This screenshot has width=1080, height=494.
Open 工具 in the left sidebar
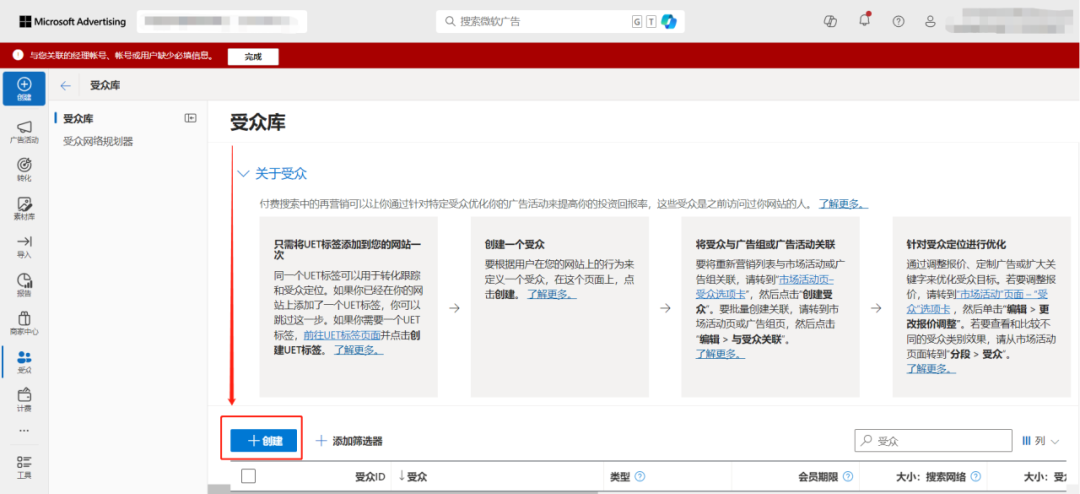(x=24, y=466)
